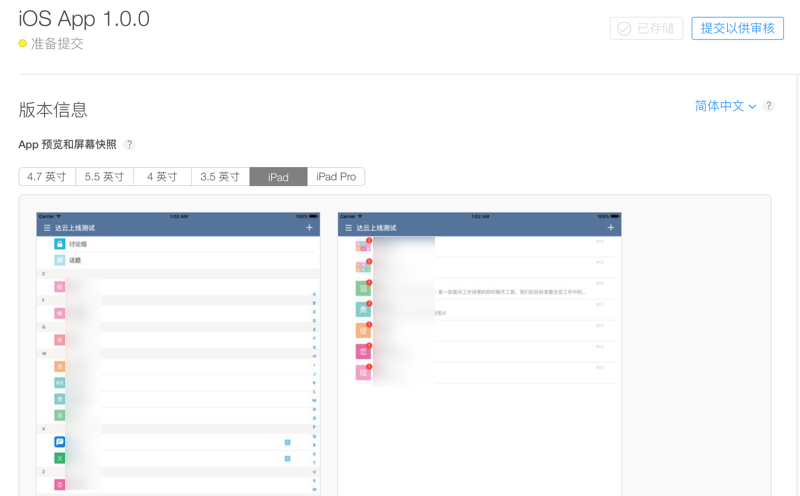
Task: Click the help icon next to App 预览和屏幕快照
Action: (x=130, y=144)
